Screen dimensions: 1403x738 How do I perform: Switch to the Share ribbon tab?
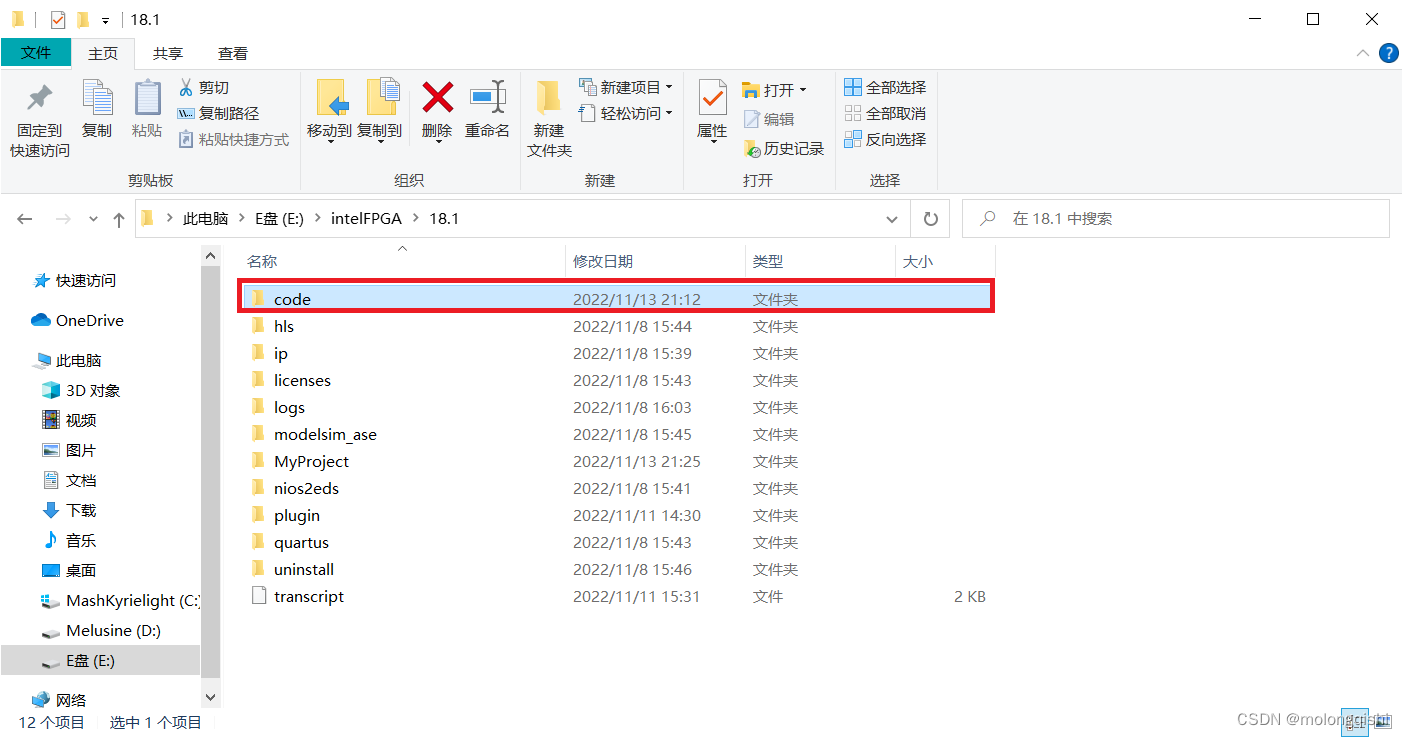coord(168,53)
